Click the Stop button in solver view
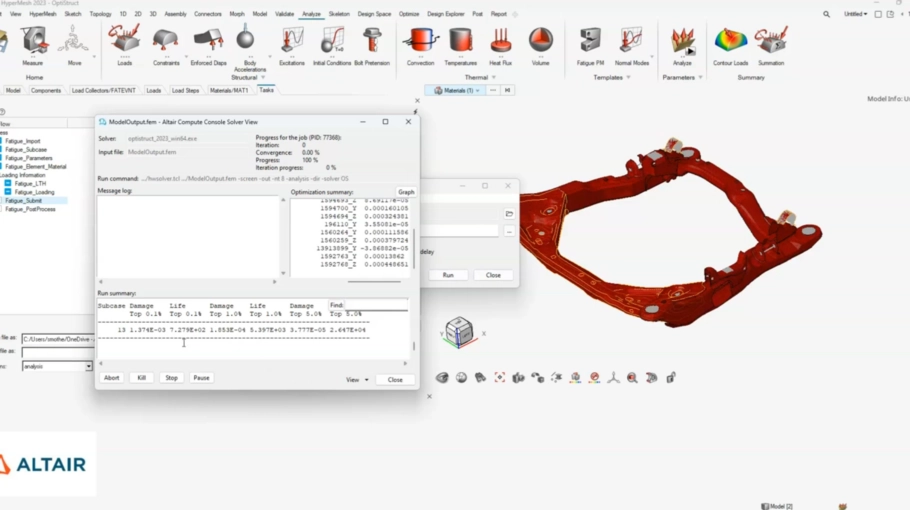The width and height of the screenshot is (910, 510). click(172, 378)
